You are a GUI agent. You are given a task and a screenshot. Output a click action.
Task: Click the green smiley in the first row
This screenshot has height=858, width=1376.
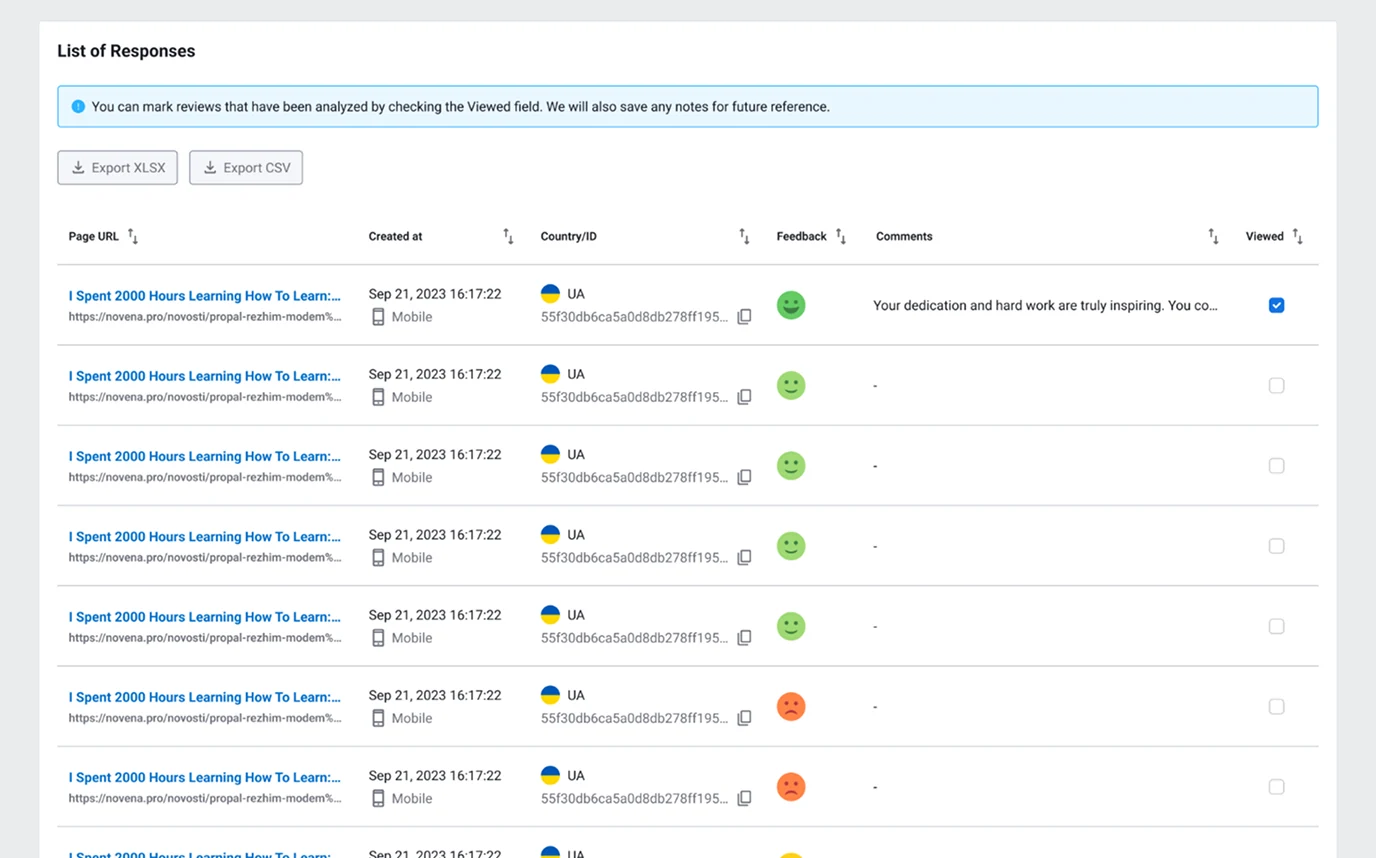pos(791,305)
